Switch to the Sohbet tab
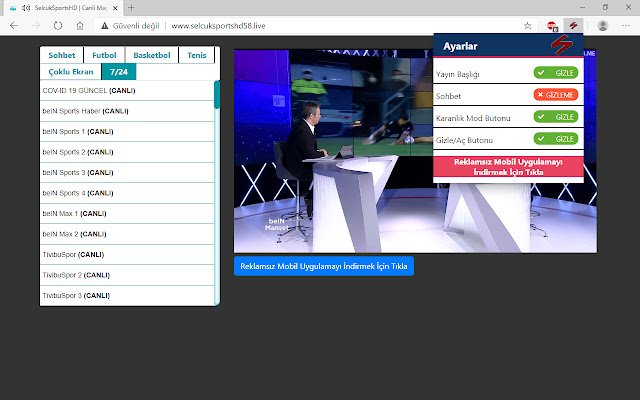The width and height of the screenshot is (640, 400). point(62,55)
